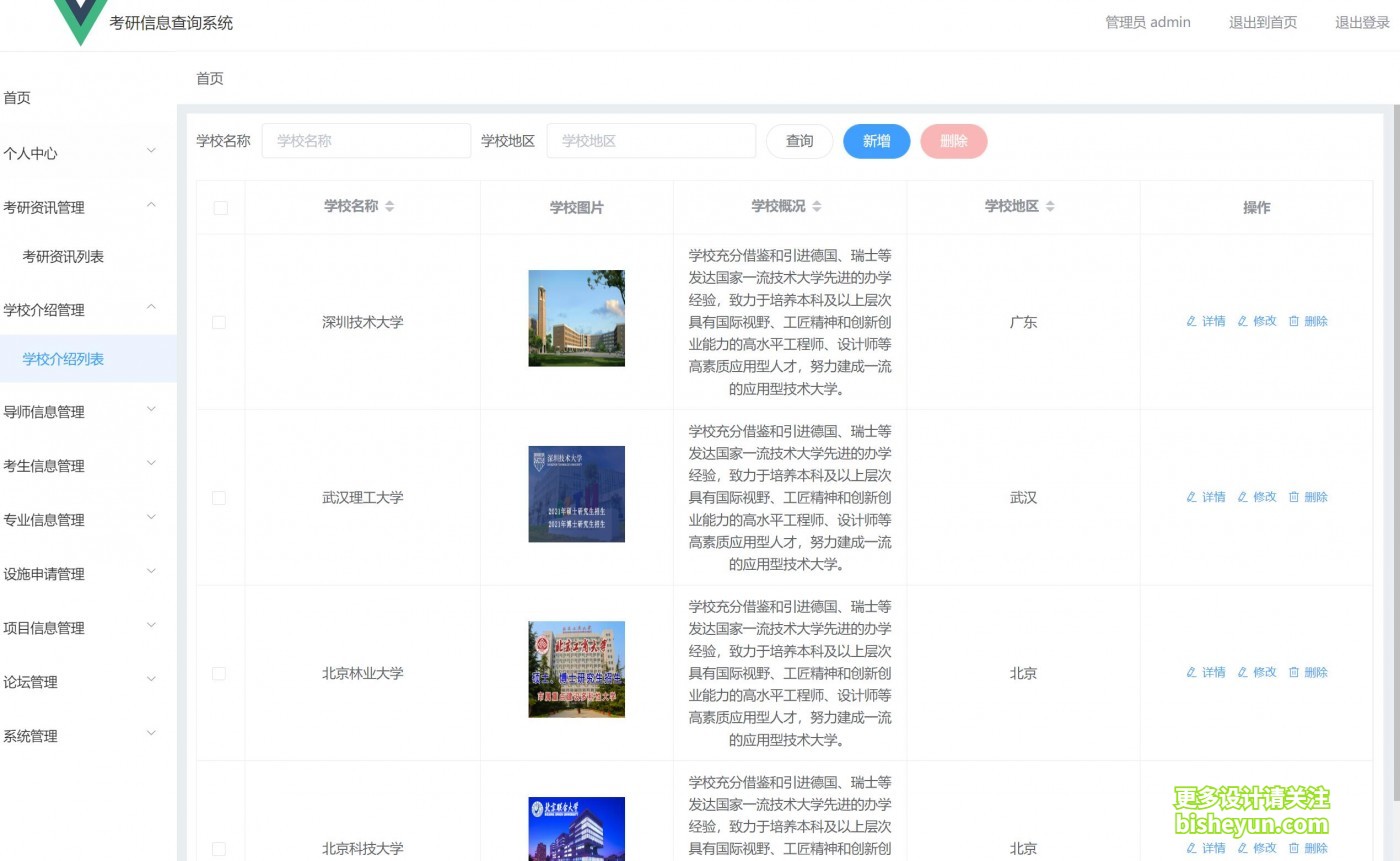Click the 查询 search button

(x=799, y=141)
